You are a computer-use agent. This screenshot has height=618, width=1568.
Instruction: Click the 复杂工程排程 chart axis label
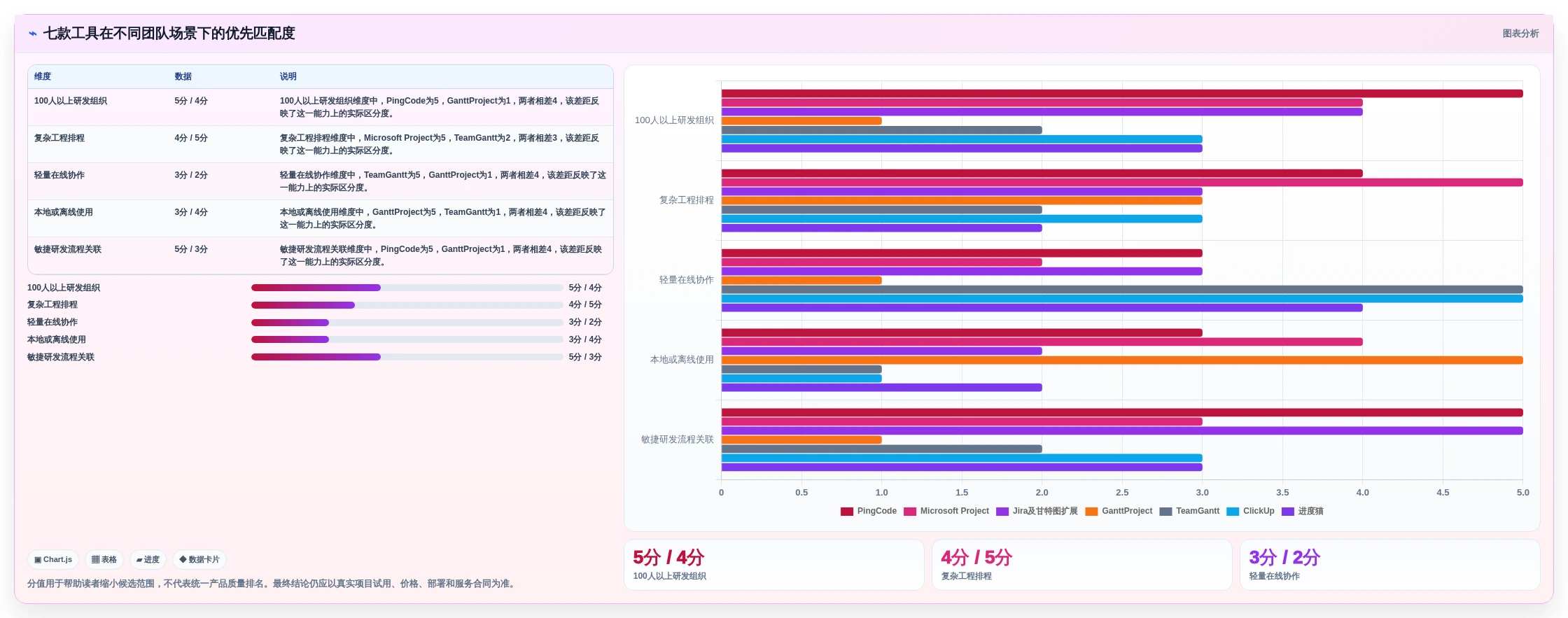point(686,200)
